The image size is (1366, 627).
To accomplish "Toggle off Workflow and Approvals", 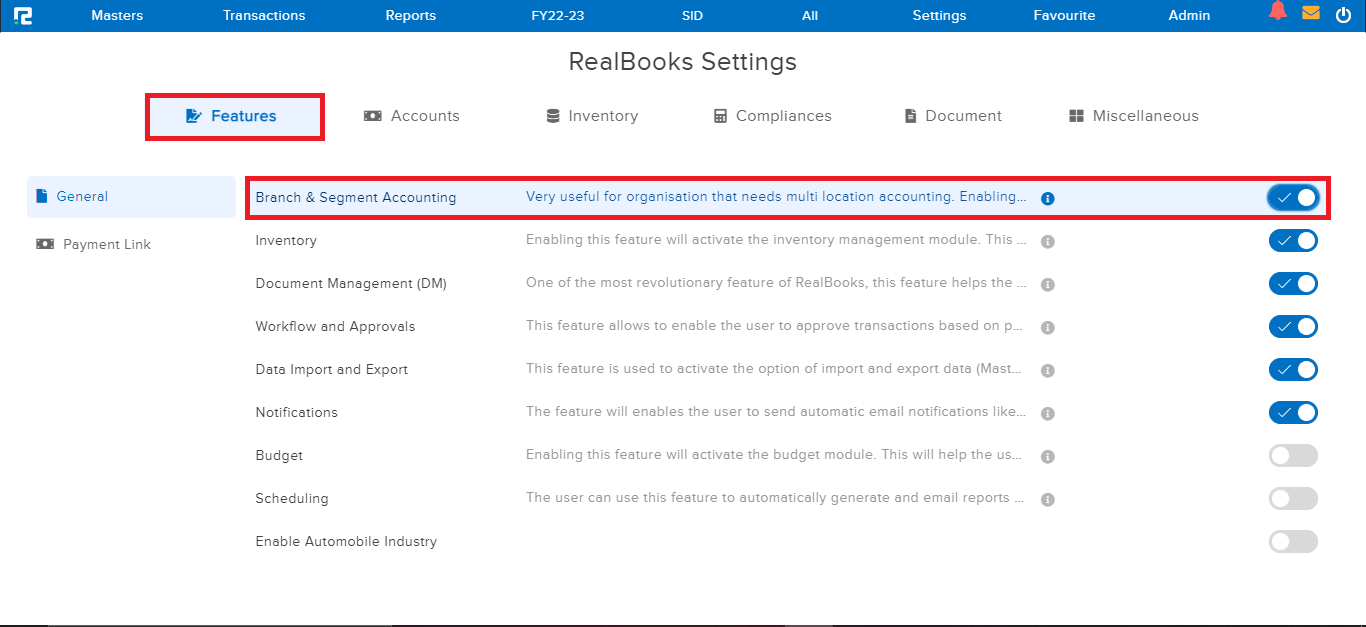I will [x=1293, y=327].
